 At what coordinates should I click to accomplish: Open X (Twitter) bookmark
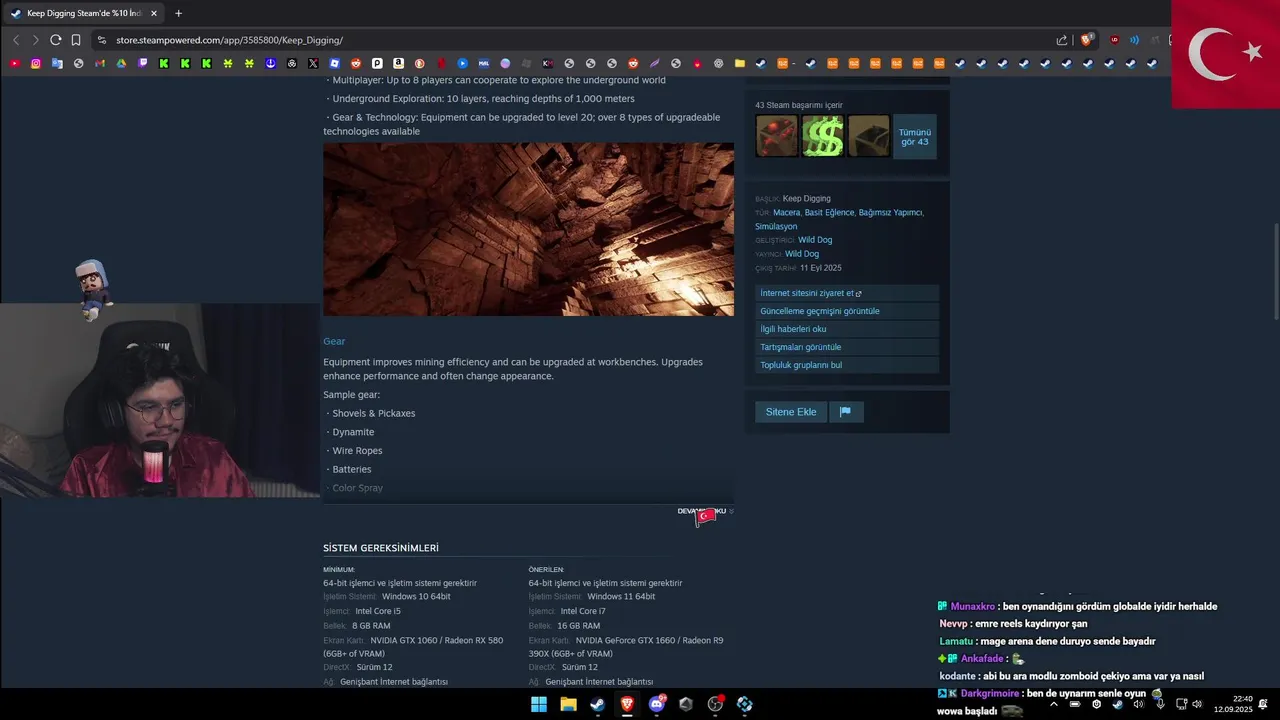(313, 63)
